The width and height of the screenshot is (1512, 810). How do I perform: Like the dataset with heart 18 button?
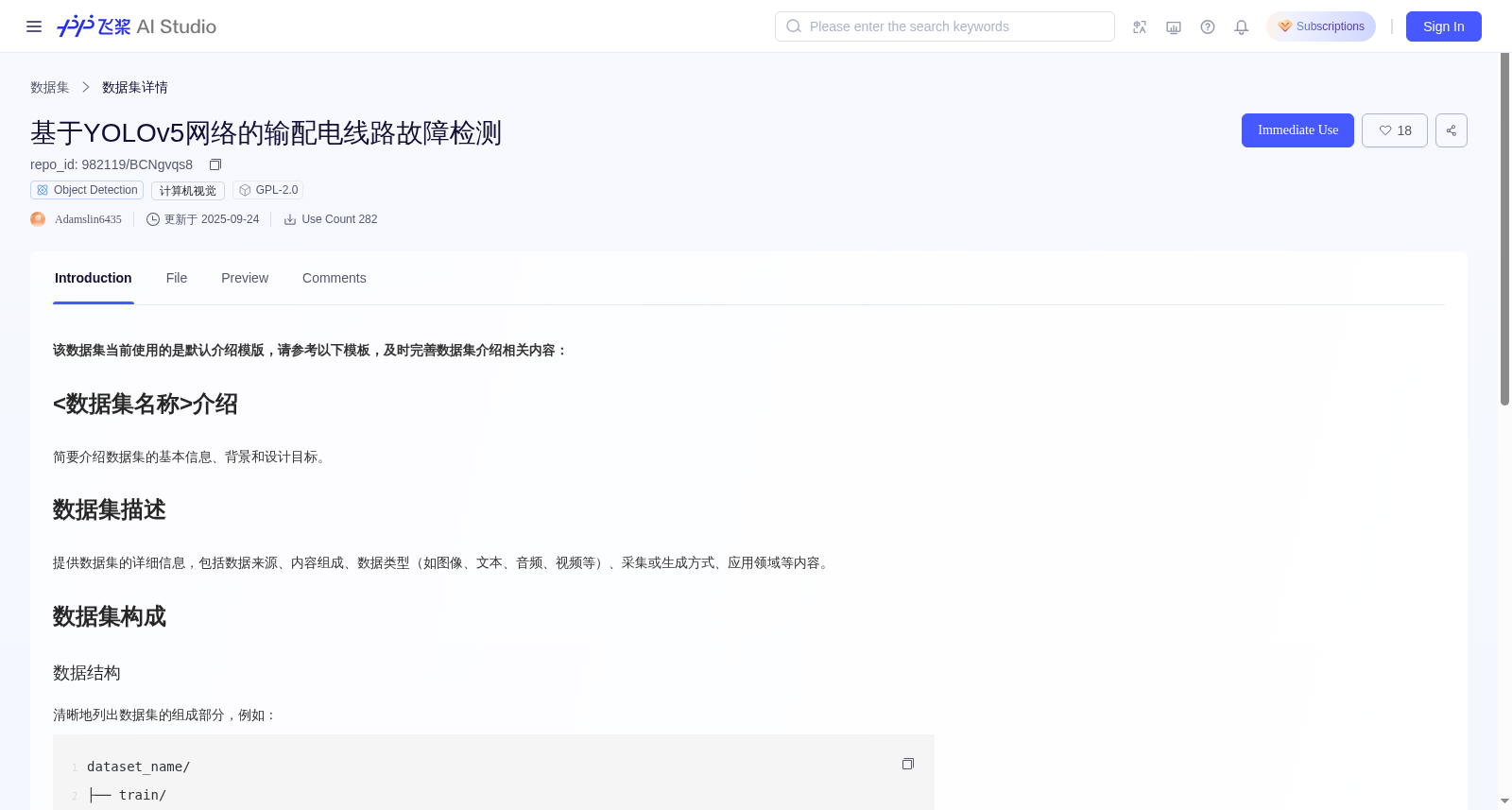pyautogui.click(x=1395, y=130)
